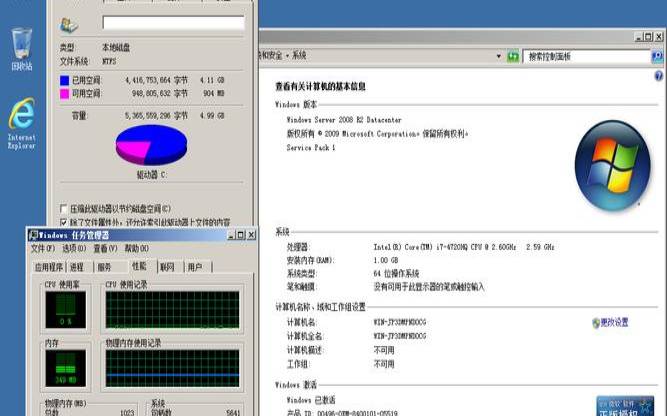Click the search magnifier in System window
This screenshot has width=667, height=416.
coord(657,56)
